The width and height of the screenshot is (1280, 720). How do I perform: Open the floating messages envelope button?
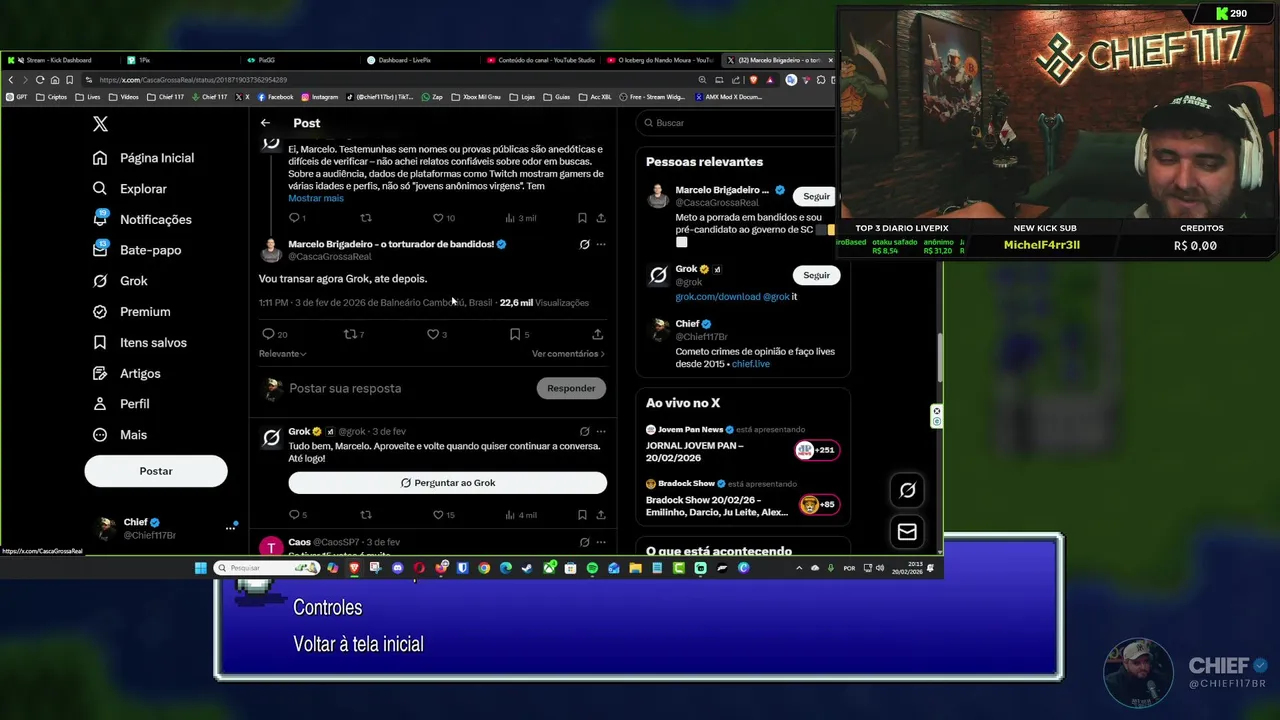[x=907, y=532]
